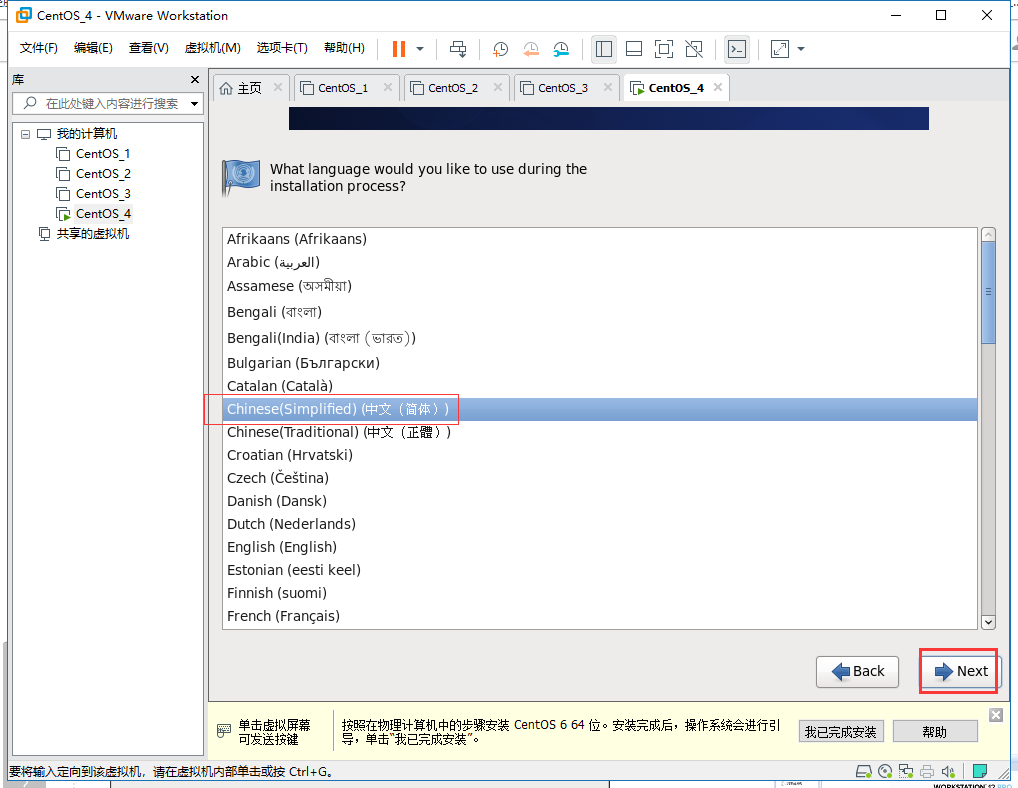Dismiss the yellow install hint bar

coord(996,715)
